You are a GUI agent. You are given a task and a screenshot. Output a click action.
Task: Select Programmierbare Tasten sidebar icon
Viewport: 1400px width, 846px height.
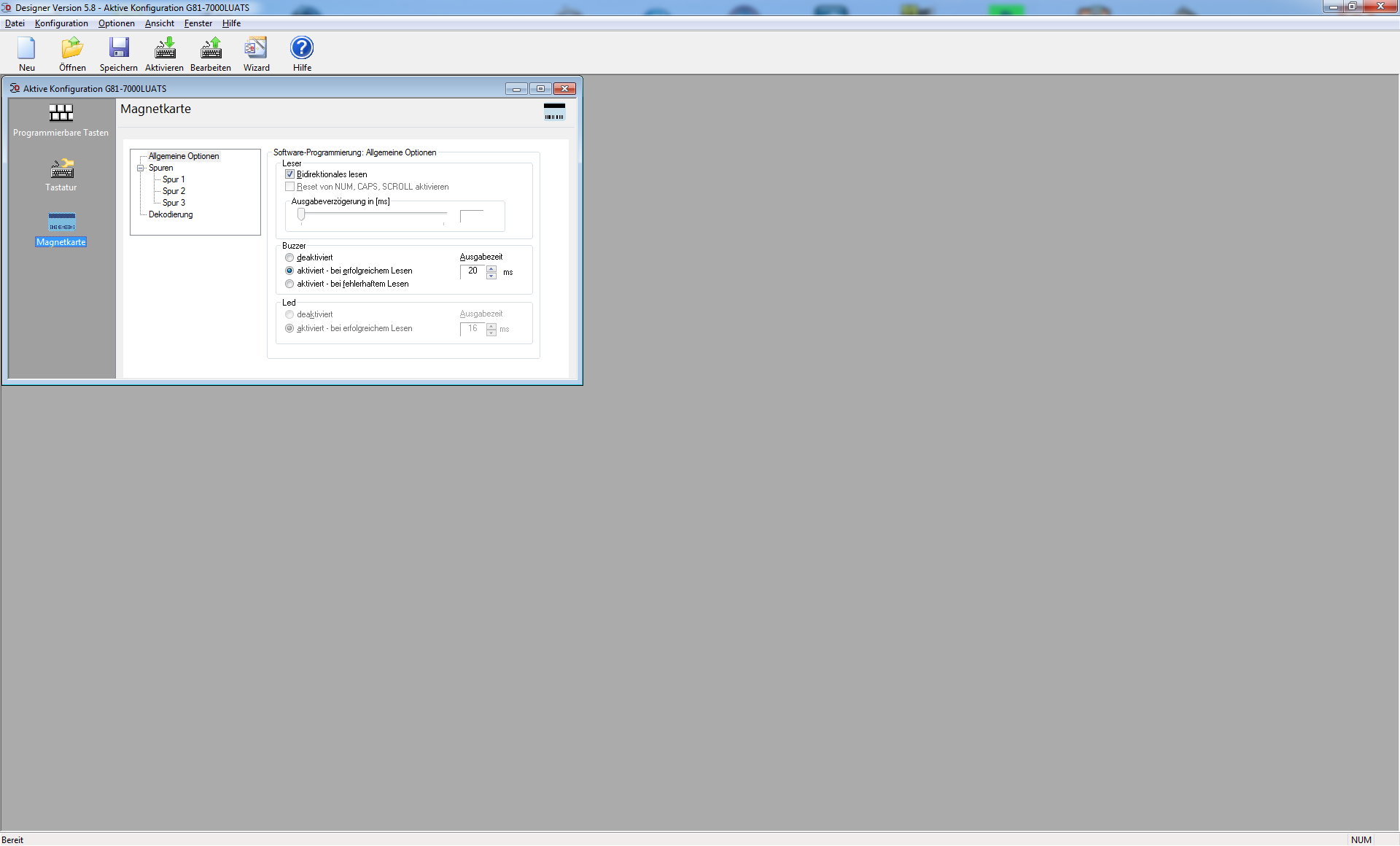pos(61,113)
